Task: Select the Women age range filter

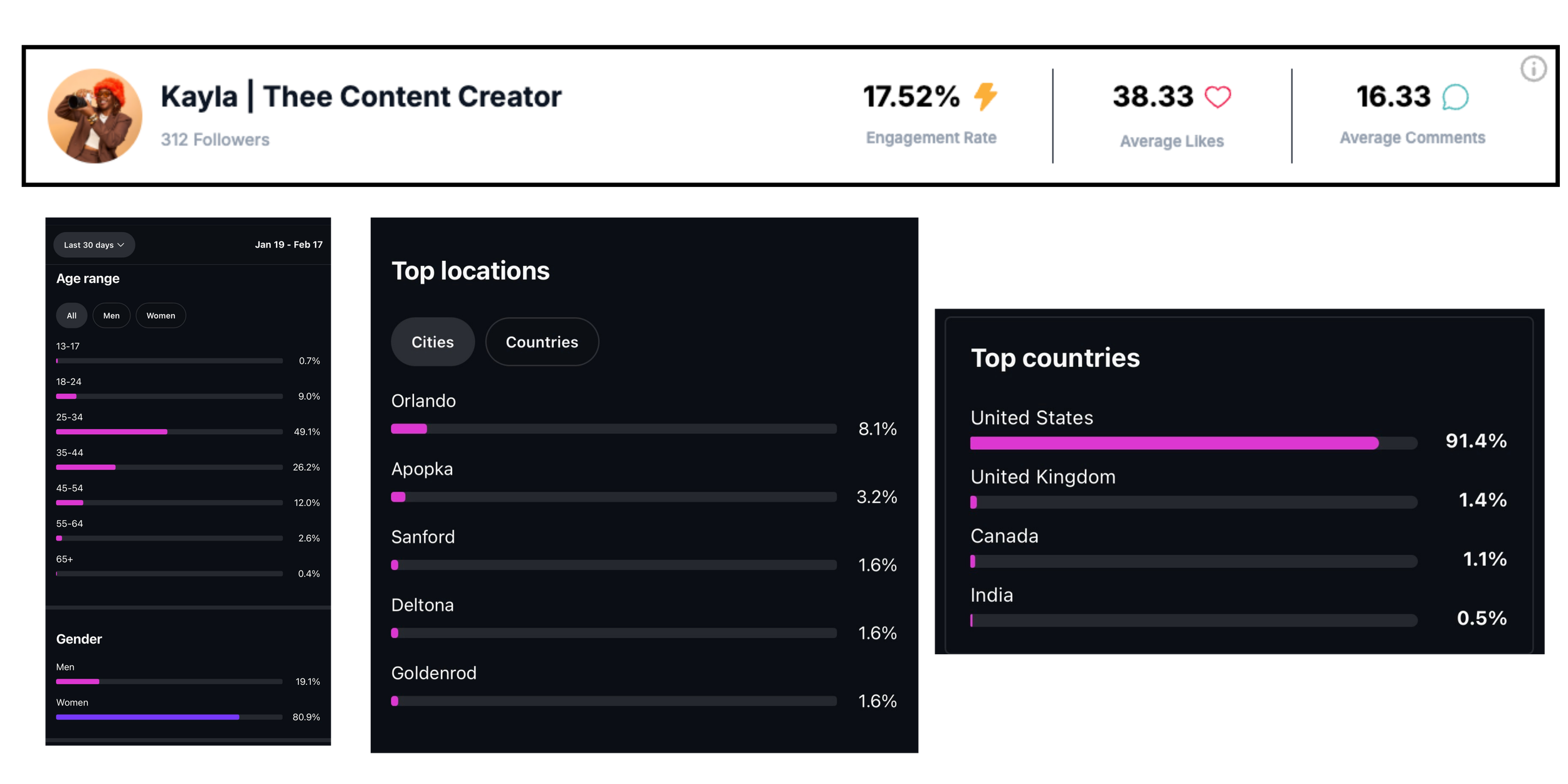Action: tap(161, 315)
